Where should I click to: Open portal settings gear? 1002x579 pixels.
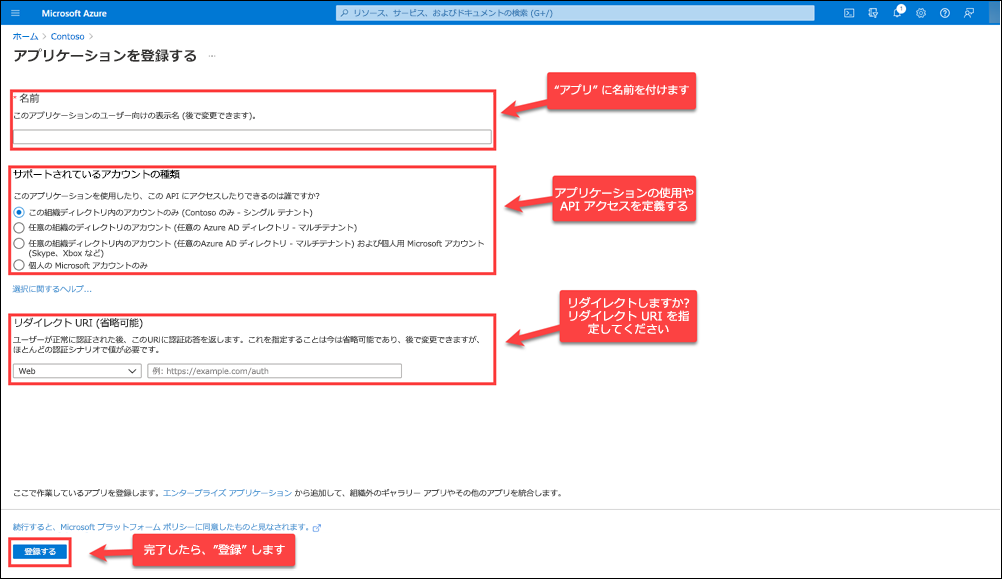click(921, 13)
